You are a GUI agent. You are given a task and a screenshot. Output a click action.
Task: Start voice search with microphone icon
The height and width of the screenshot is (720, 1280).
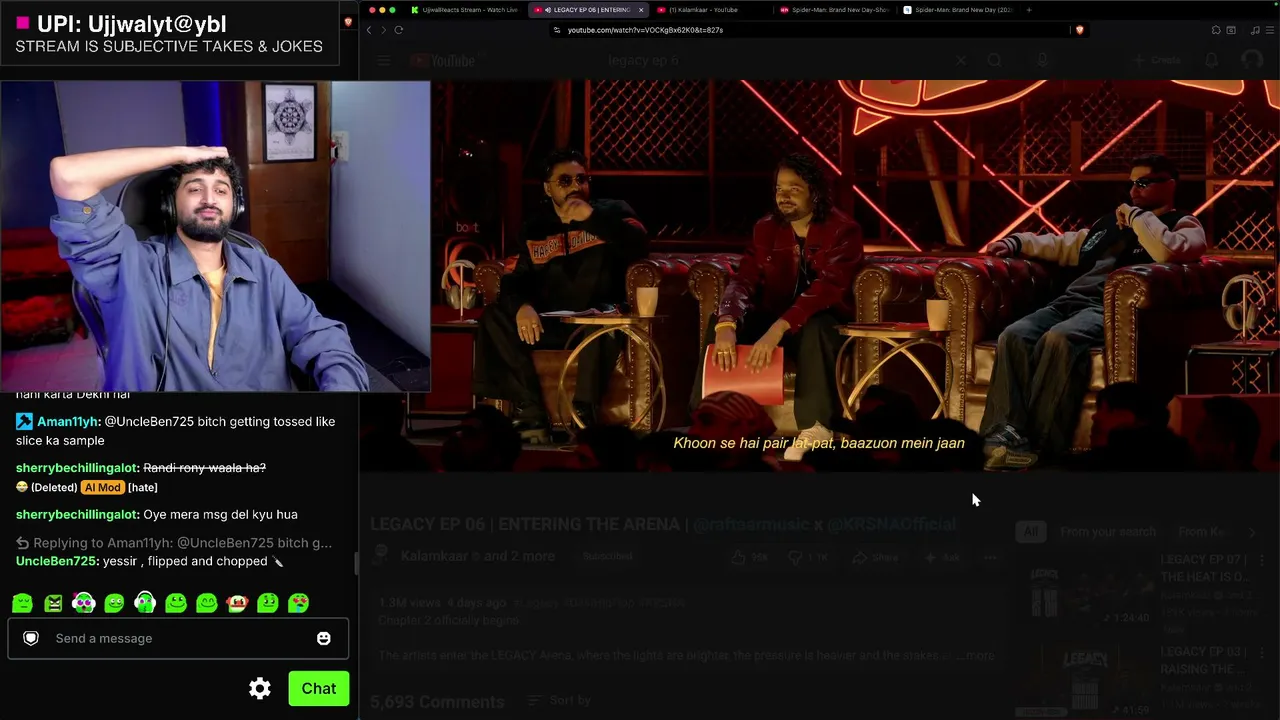tap(1042, 61)
